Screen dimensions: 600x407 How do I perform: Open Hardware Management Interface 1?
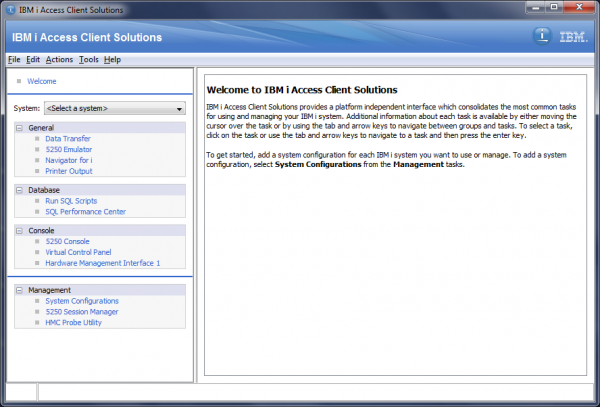pos(103,263)
